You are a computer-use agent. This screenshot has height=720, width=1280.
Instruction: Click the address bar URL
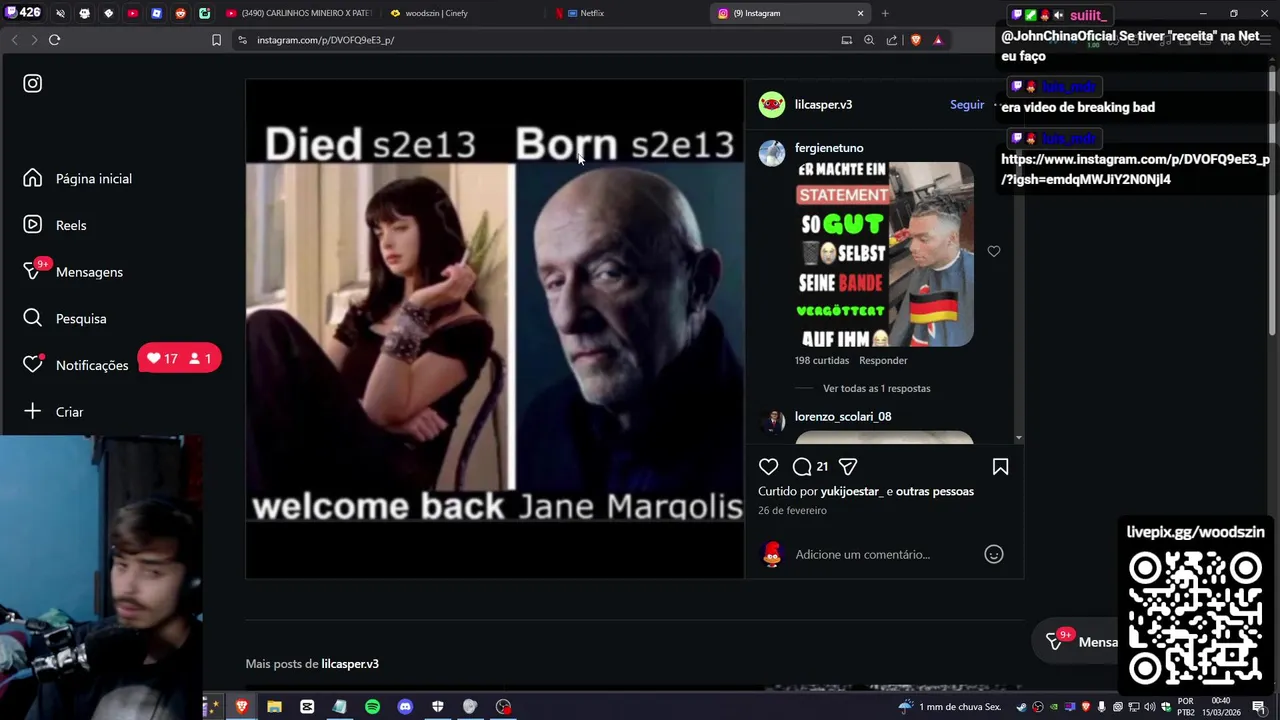(x=325, y=40)
